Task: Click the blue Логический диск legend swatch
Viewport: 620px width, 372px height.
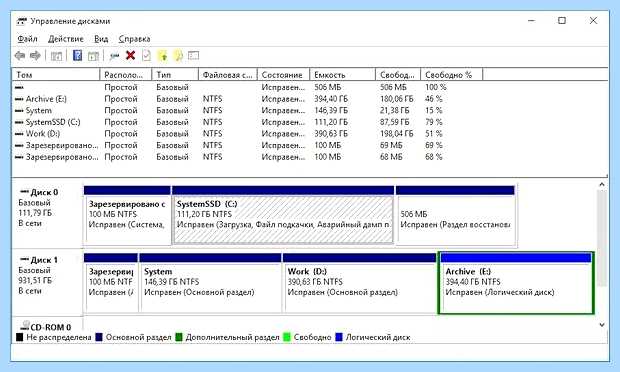Action: click(338, 337)
